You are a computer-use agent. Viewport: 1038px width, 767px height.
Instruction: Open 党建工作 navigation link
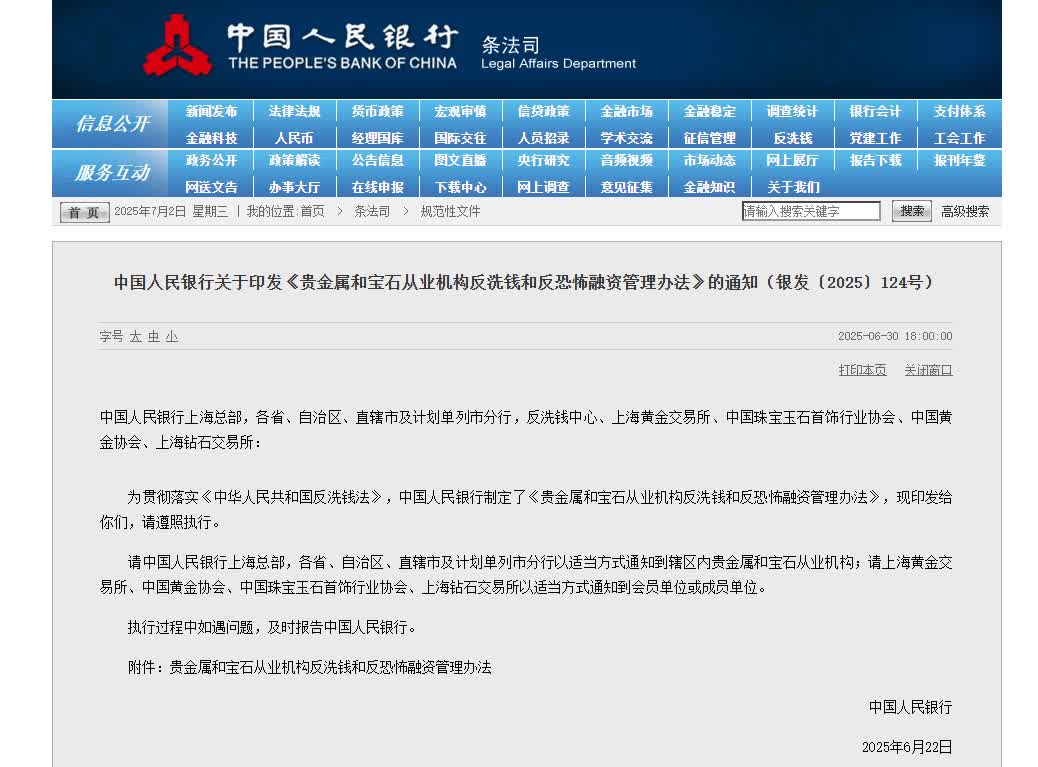pyautogui.click(x=875, y=138)
